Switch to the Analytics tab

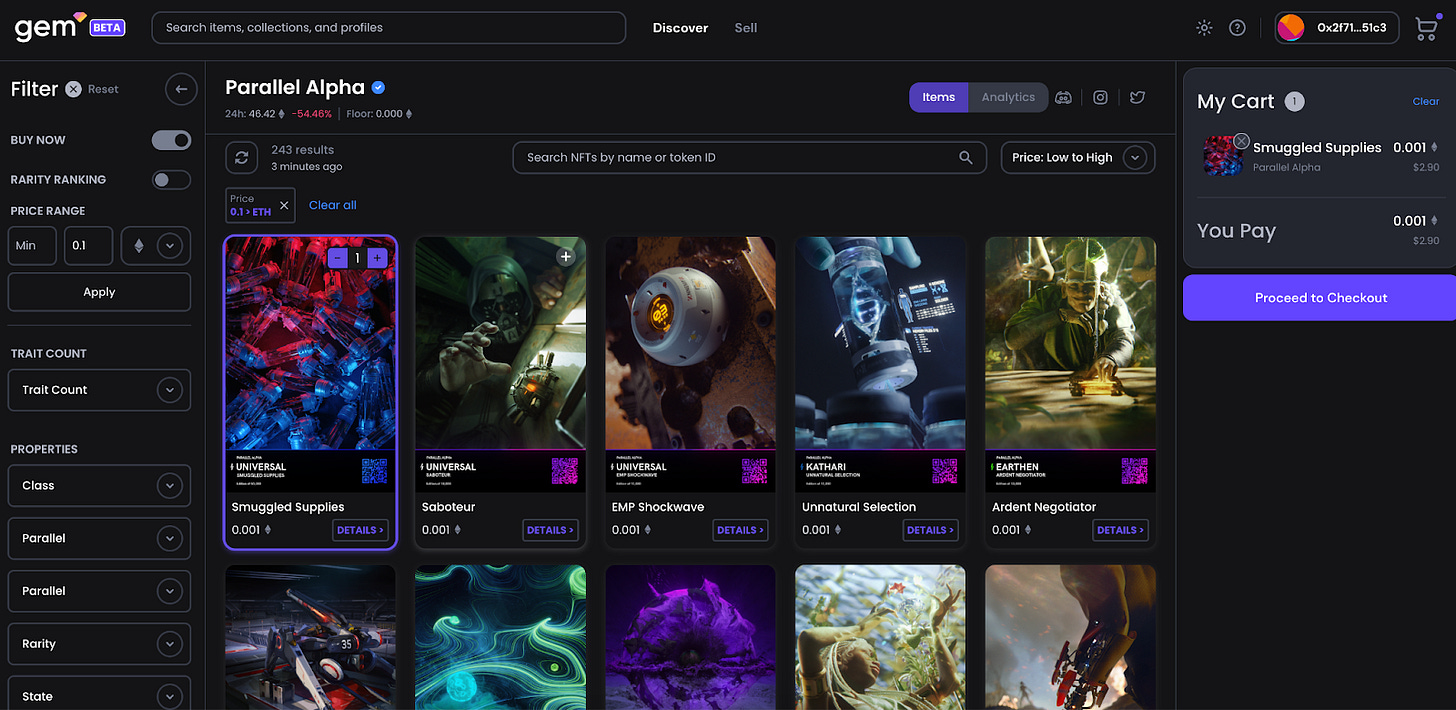(1008, 97)
